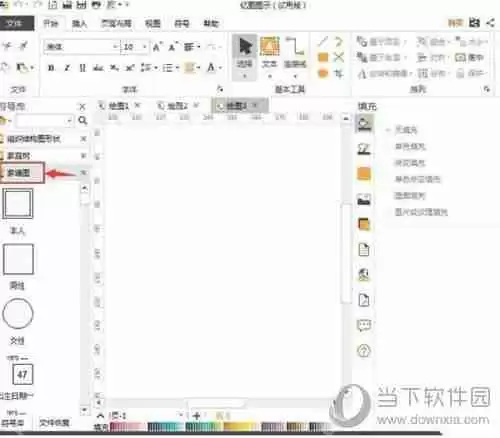Select the single-color gradient fill option
This screenshot has width=500, height=438.
(418, 179)
